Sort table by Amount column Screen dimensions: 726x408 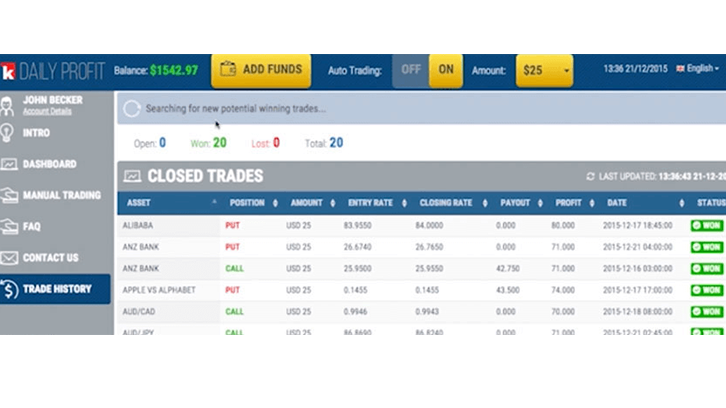[313, 203]
